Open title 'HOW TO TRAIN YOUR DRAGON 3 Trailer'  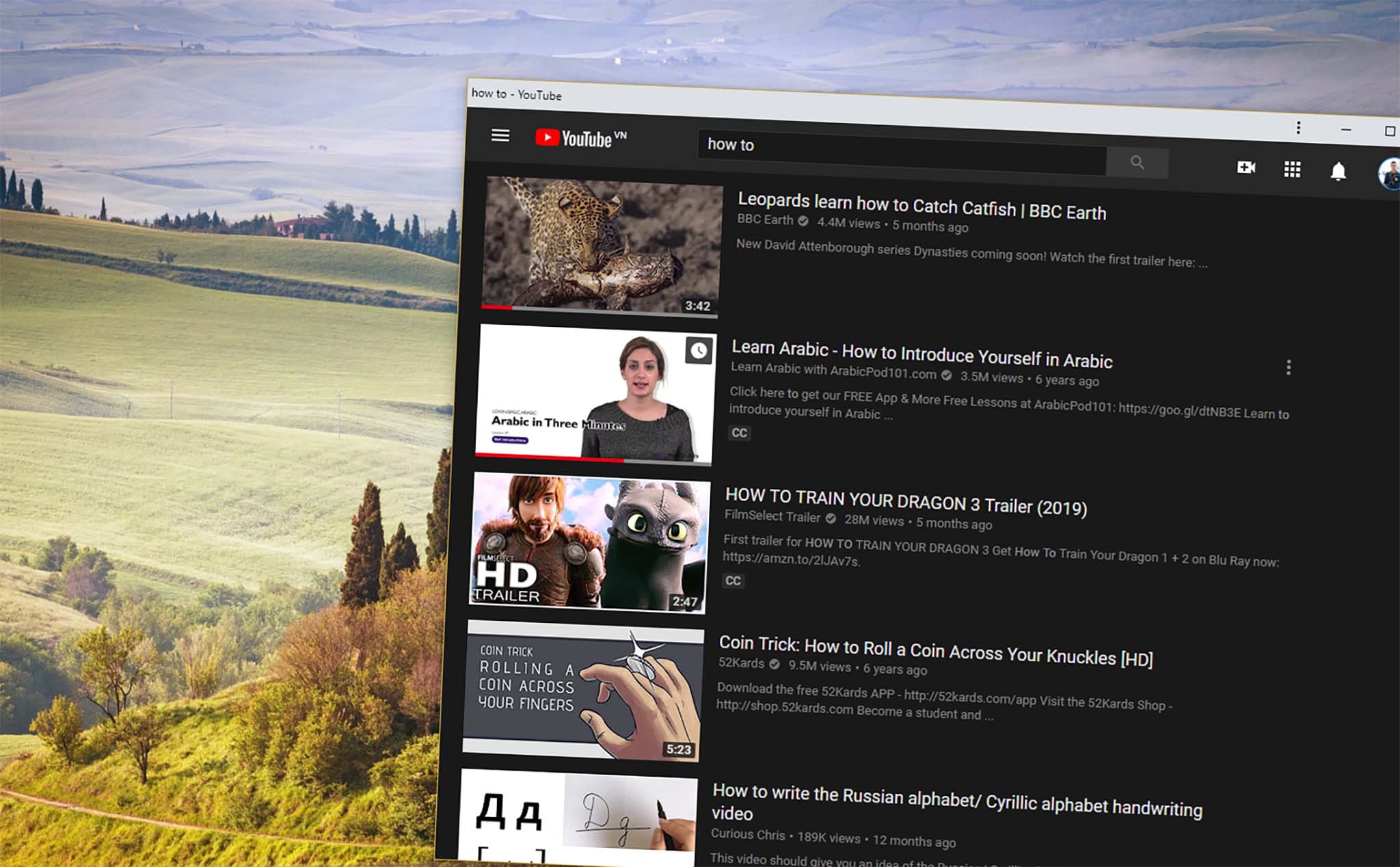point(906,502)
